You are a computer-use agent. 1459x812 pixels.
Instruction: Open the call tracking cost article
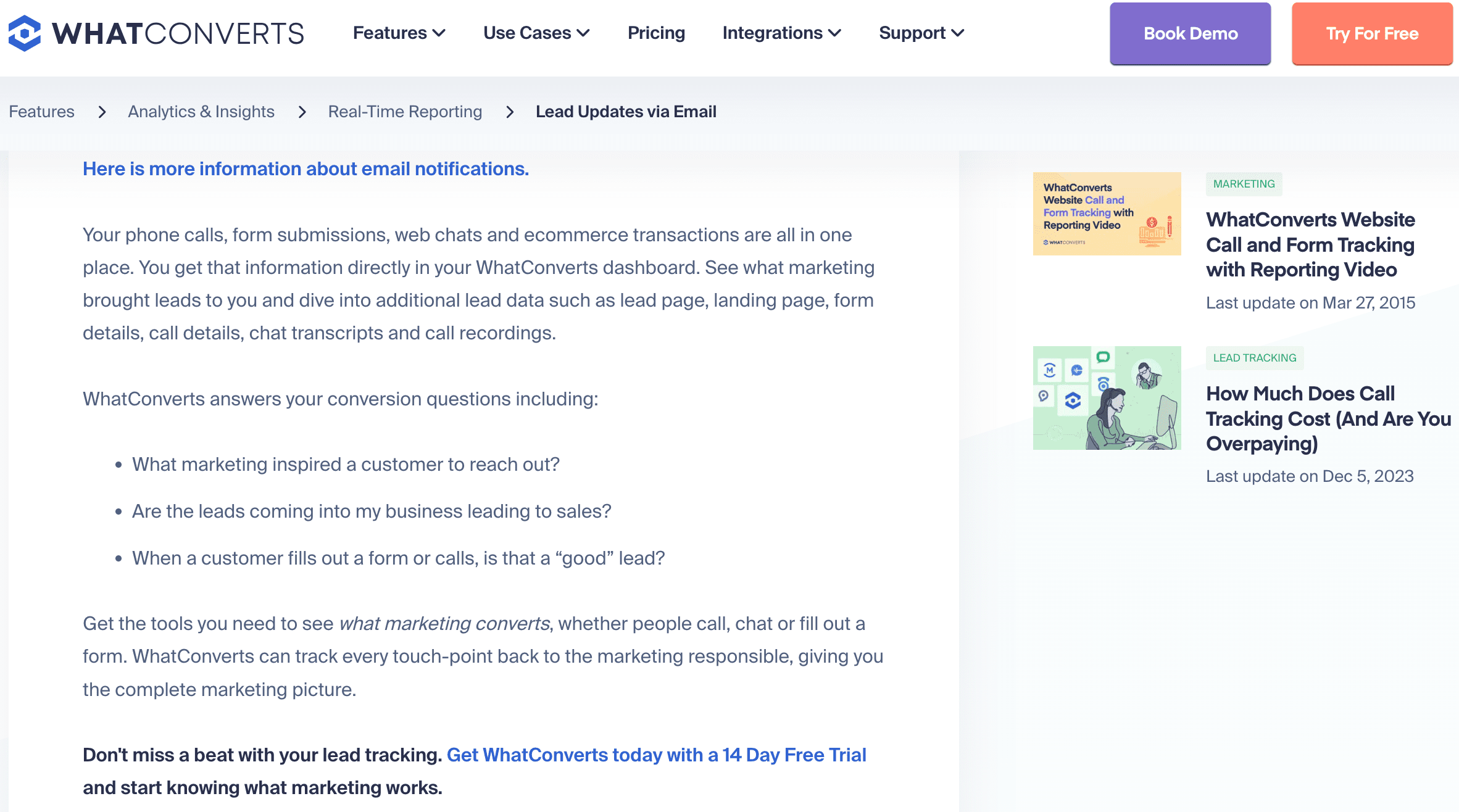point(1327,418)
